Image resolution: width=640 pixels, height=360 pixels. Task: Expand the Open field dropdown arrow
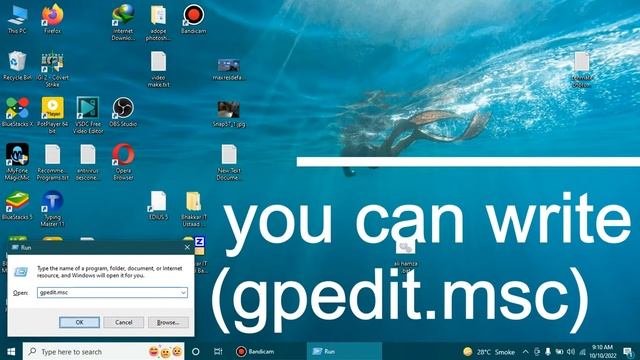click(x=183, y=293)
